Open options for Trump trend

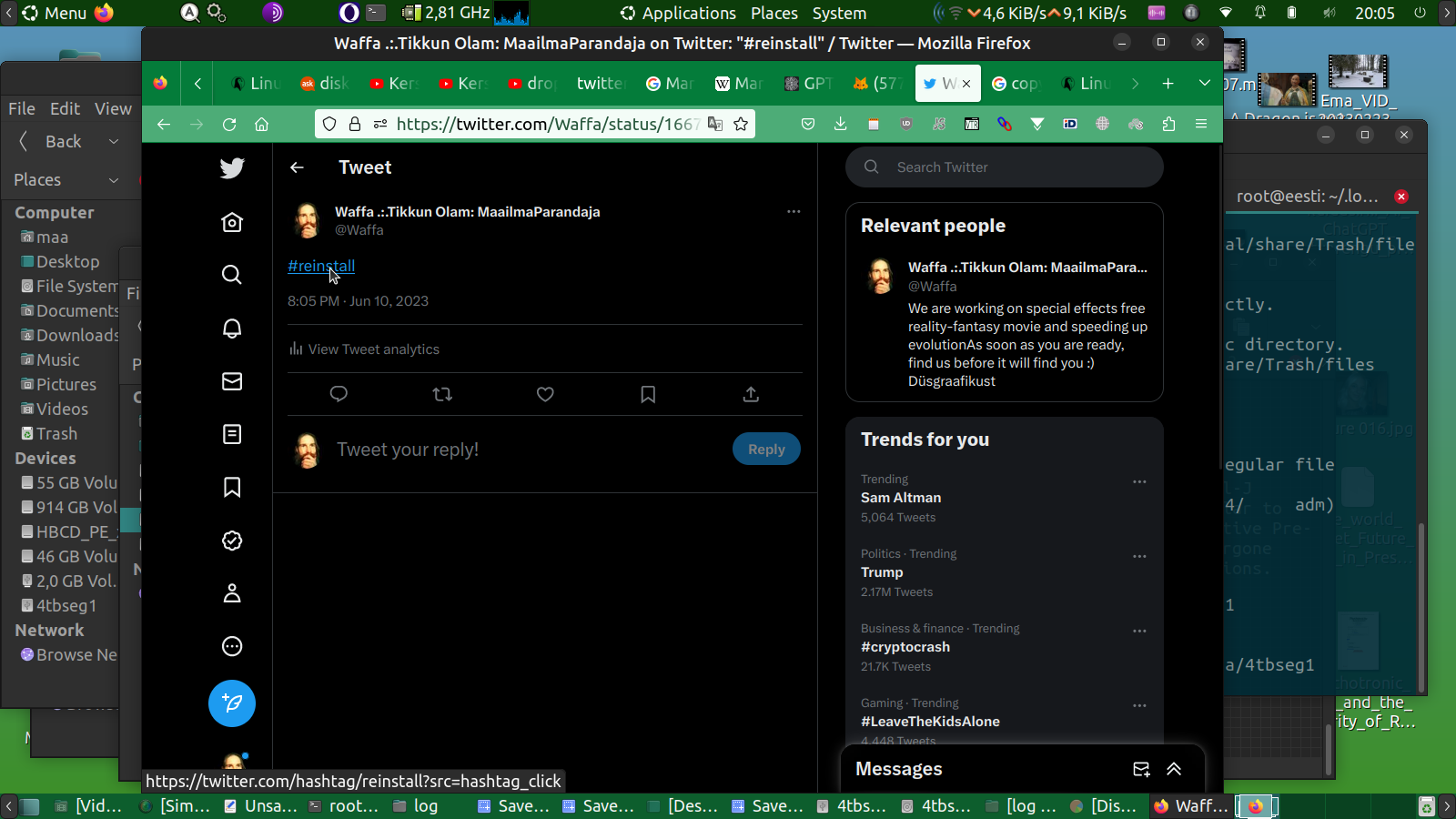click(1139, 556)
